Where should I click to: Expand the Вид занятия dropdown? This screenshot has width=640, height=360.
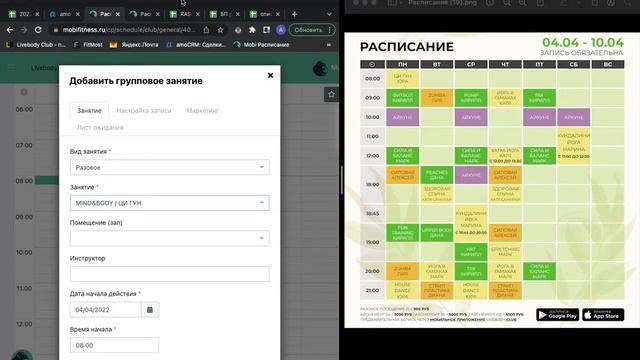click(169, 167)
